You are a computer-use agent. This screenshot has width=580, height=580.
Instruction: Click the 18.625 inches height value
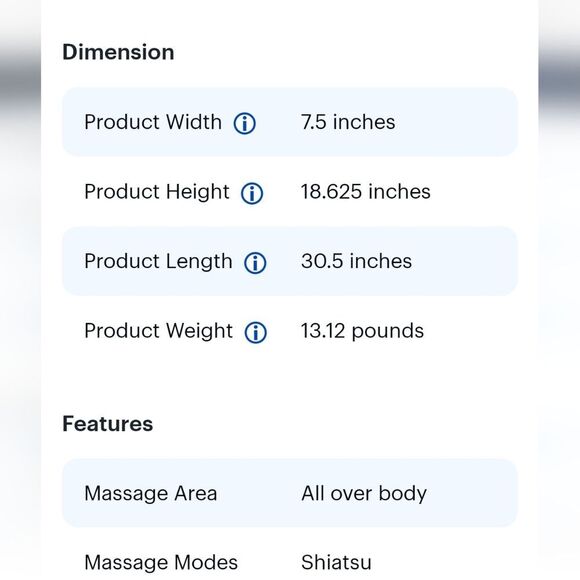click(365, 192)
